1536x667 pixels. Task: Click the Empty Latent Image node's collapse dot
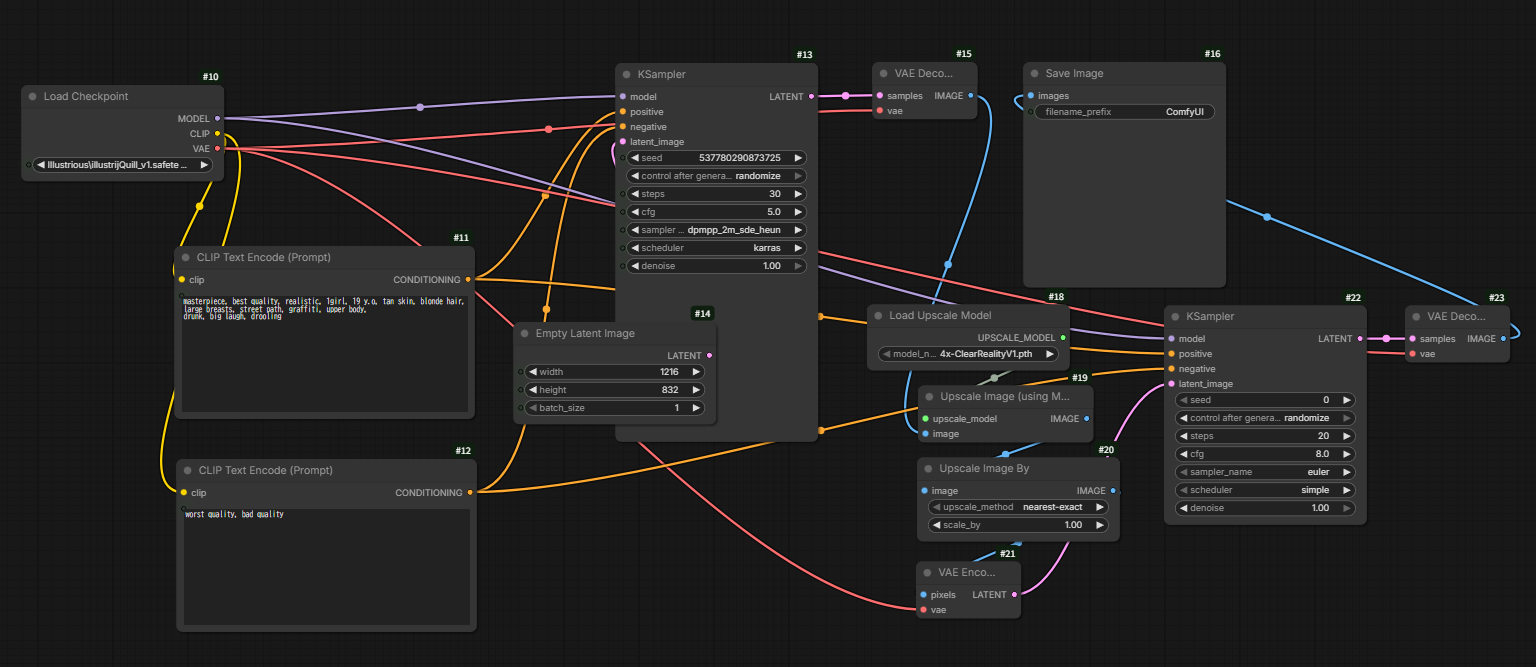click(525, 334)
